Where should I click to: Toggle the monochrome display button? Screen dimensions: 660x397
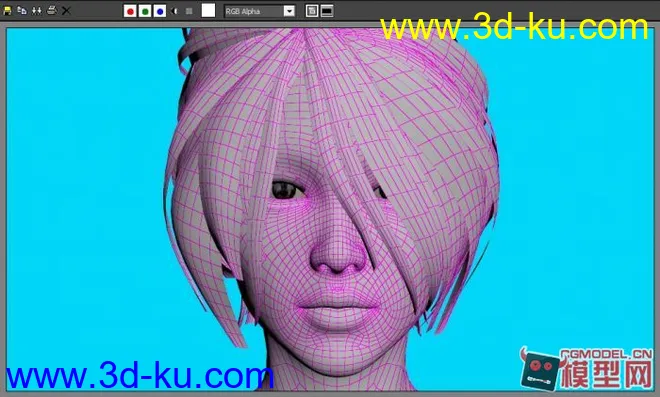tap(189, 11)
